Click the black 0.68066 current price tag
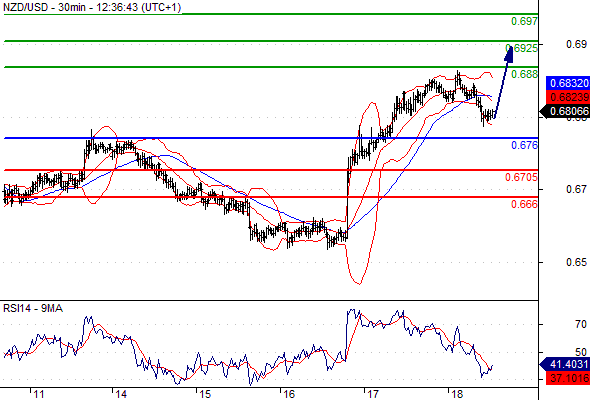 [x=565, y=111]
